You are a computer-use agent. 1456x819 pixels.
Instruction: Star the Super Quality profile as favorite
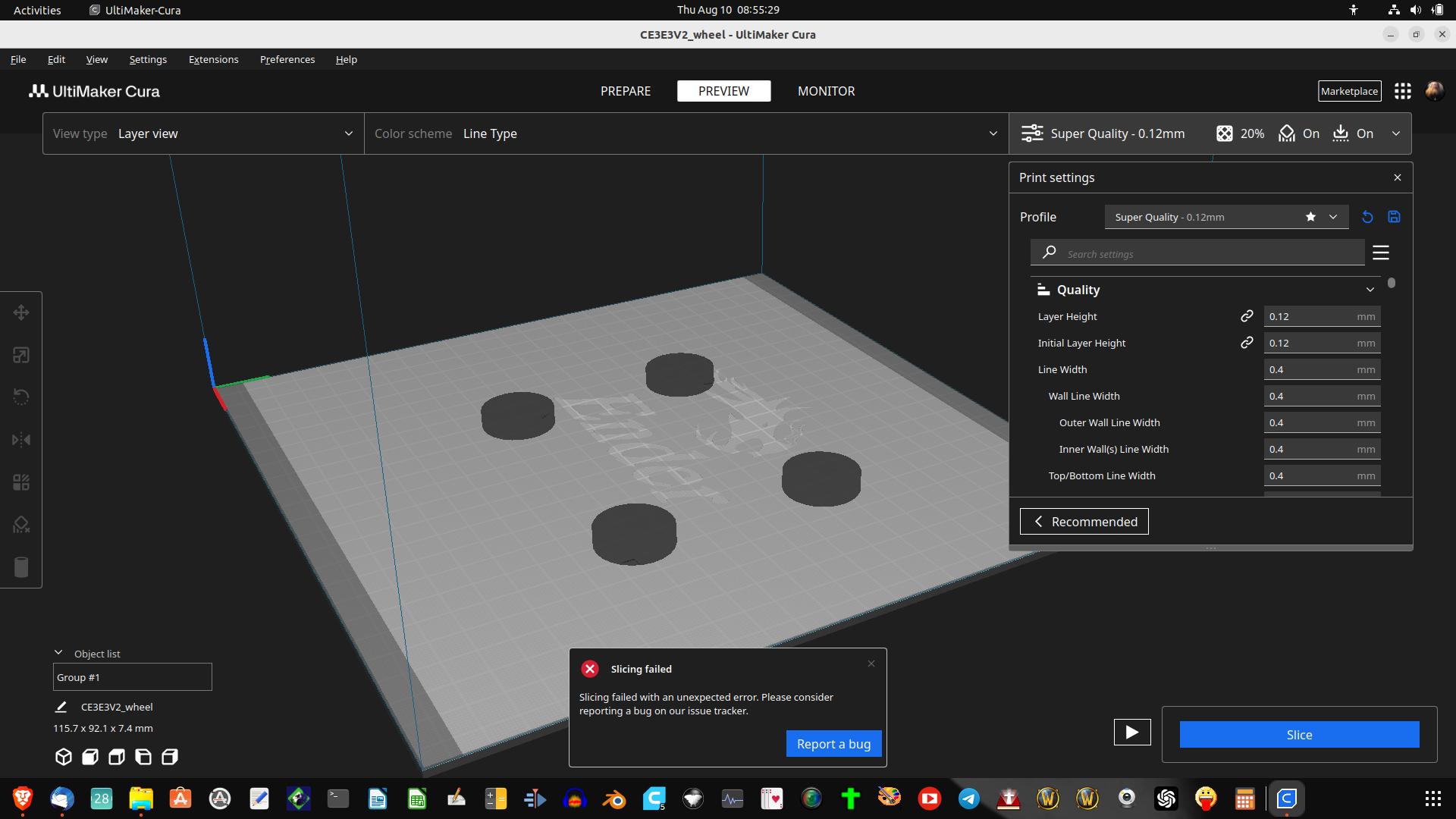[x=1310, y=217]
